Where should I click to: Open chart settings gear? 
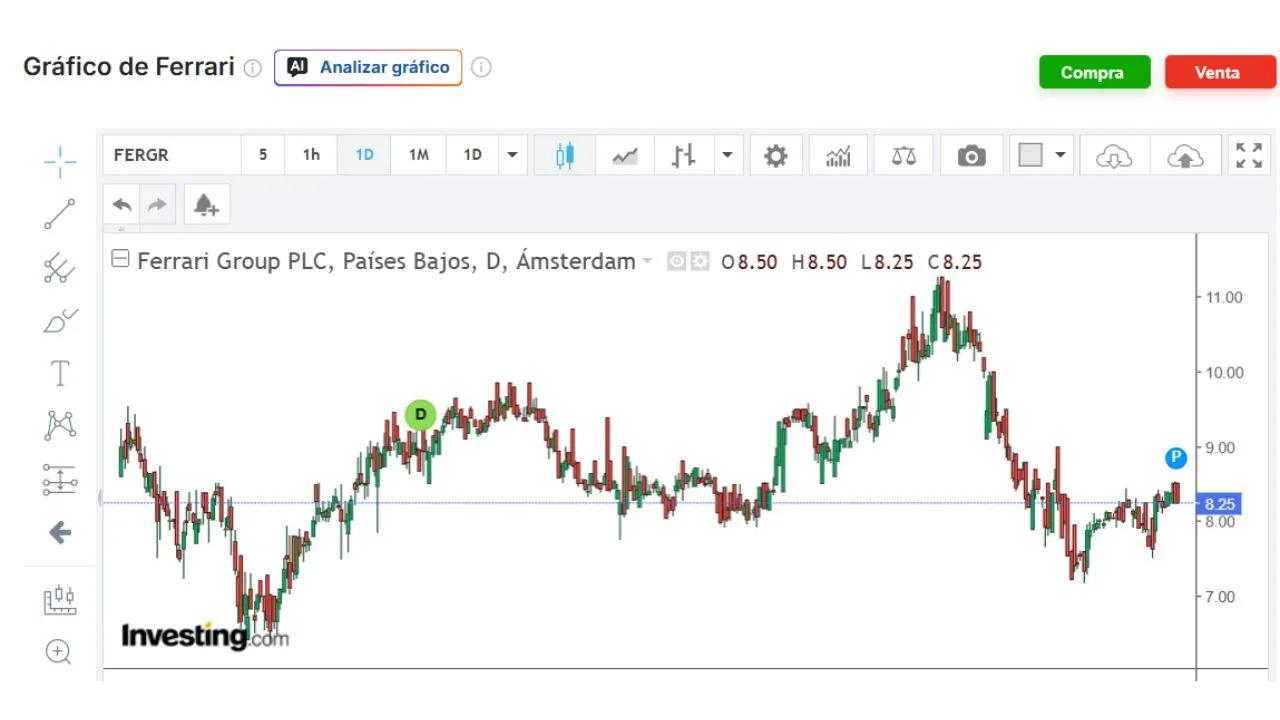tap(776, 155)
